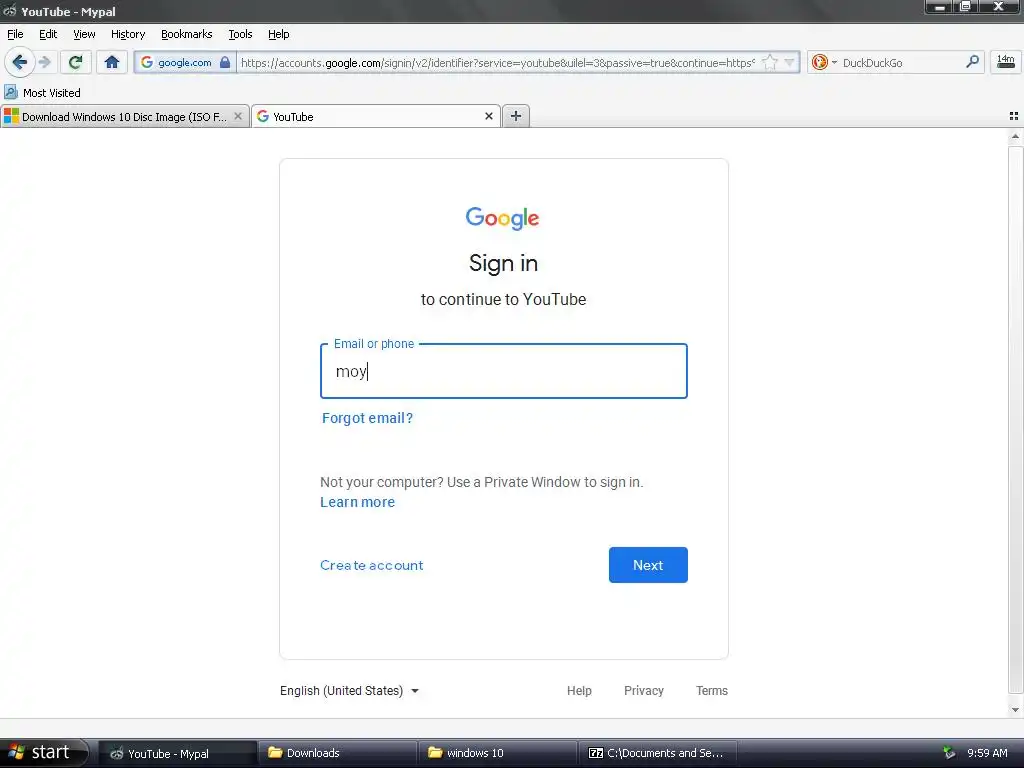The height and width of the screenshot is (768, 1024).
Task: Open the File menu
Action: pos(15,34)
